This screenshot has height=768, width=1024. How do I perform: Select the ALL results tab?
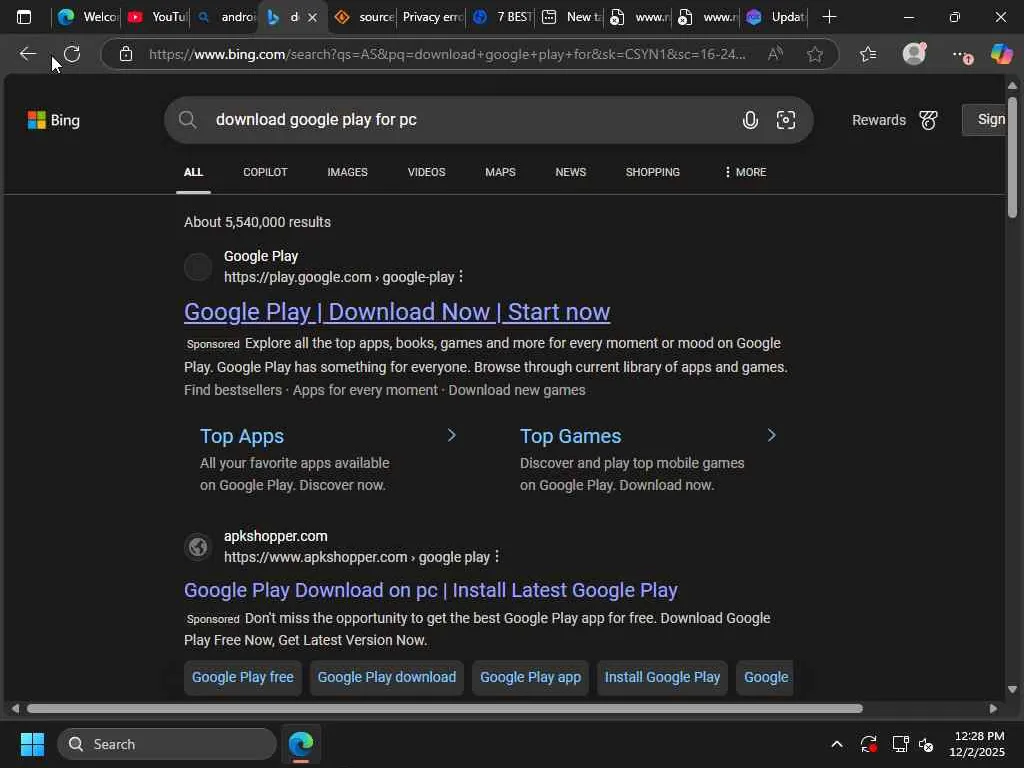(193, 172)
